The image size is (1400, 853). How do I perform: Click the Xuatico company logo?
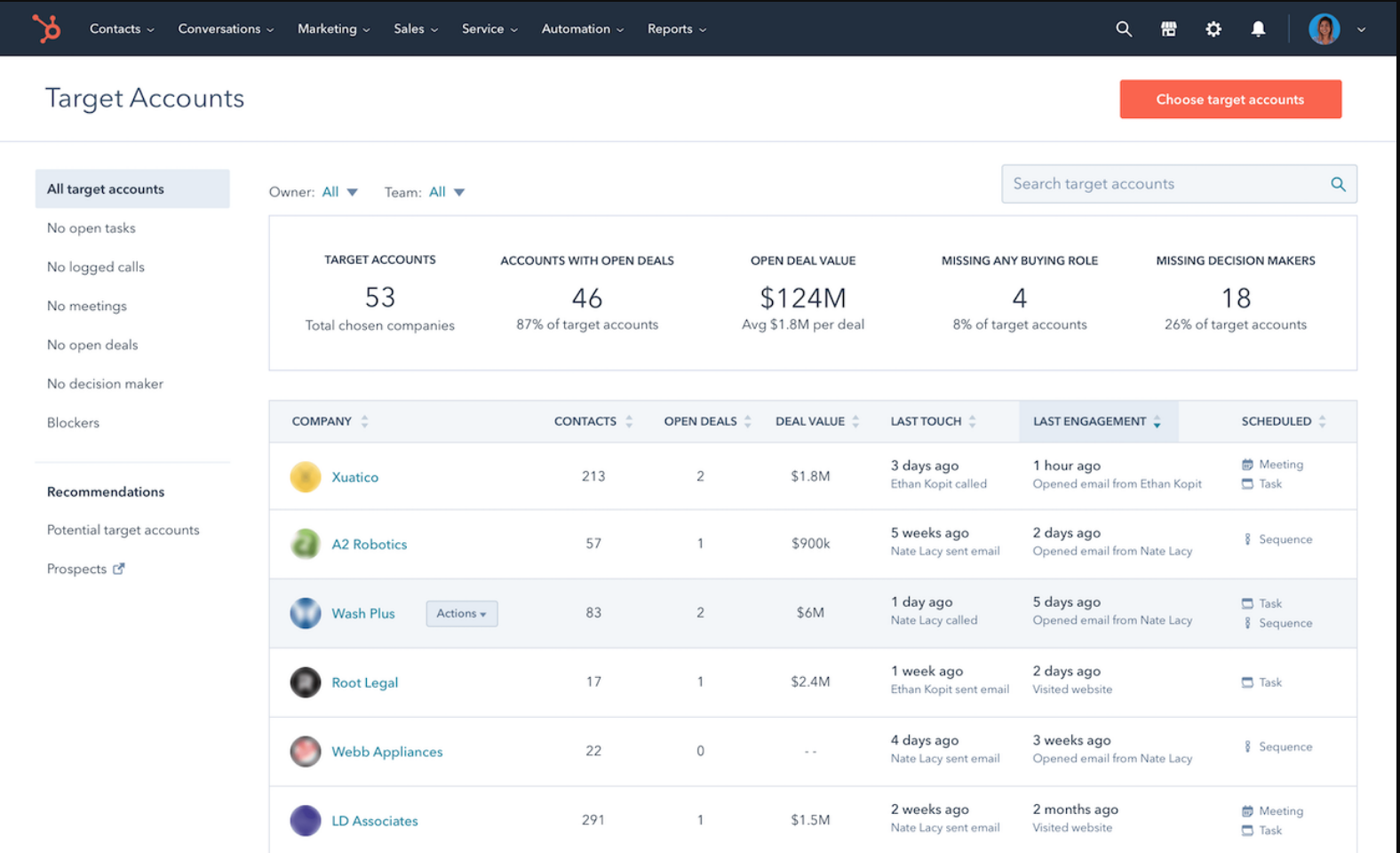(x=306, y=477)
